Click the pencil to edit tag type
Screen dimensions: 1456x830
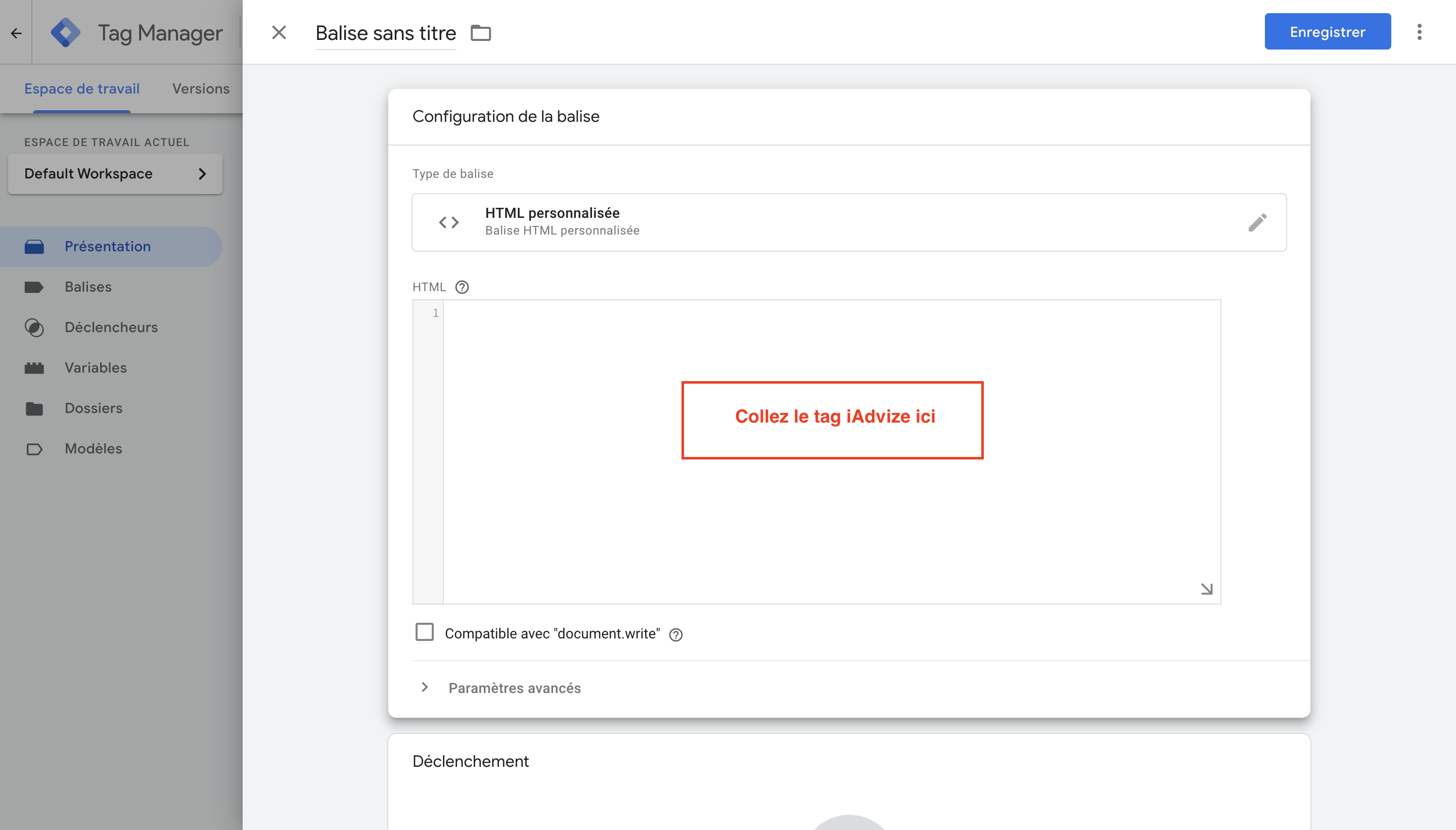point(1257,222)
